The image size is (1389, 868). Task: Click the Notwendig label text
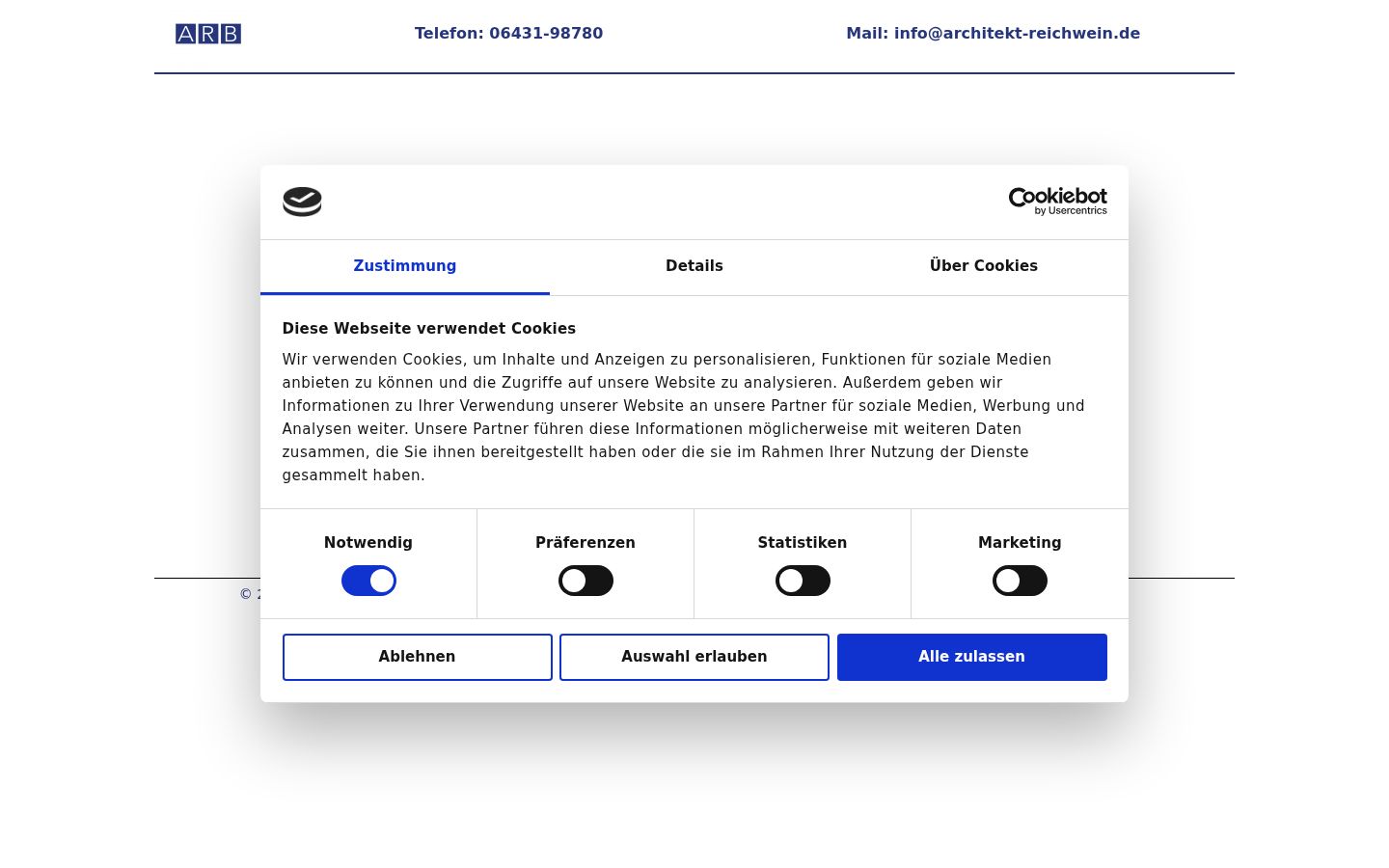click(x=368, y=543)
